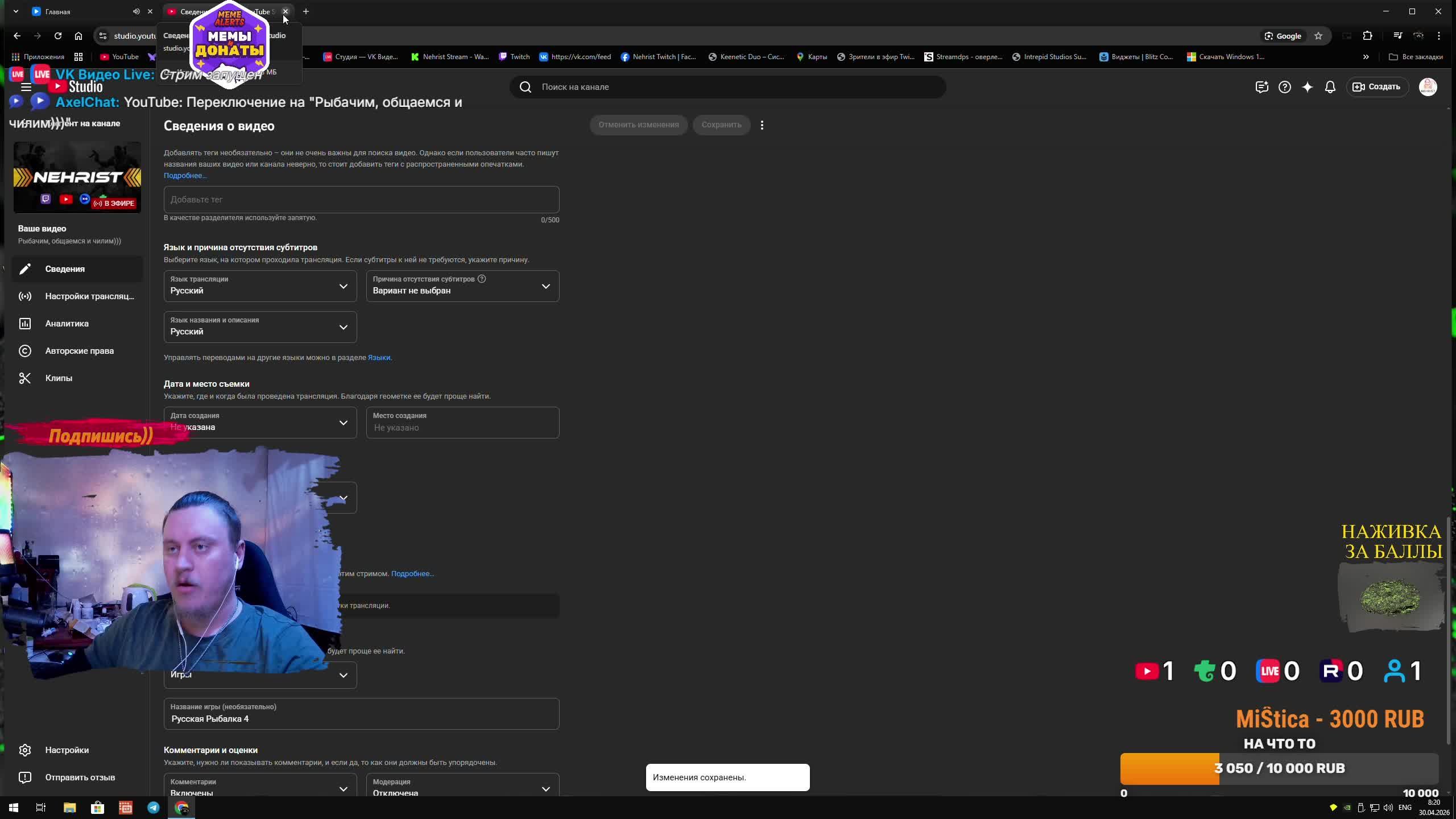Click the three-dot more options menu
This screenshot has height=819, width=1456.
[762, 125]
